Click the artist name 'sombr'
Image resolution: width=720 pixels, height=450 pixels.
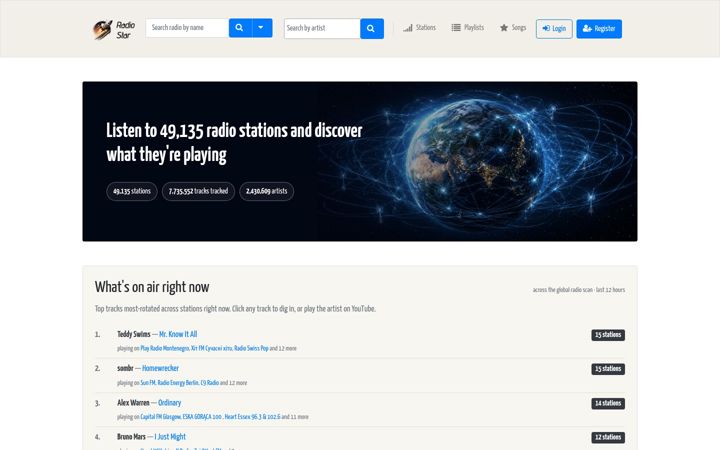click(125, 368)
